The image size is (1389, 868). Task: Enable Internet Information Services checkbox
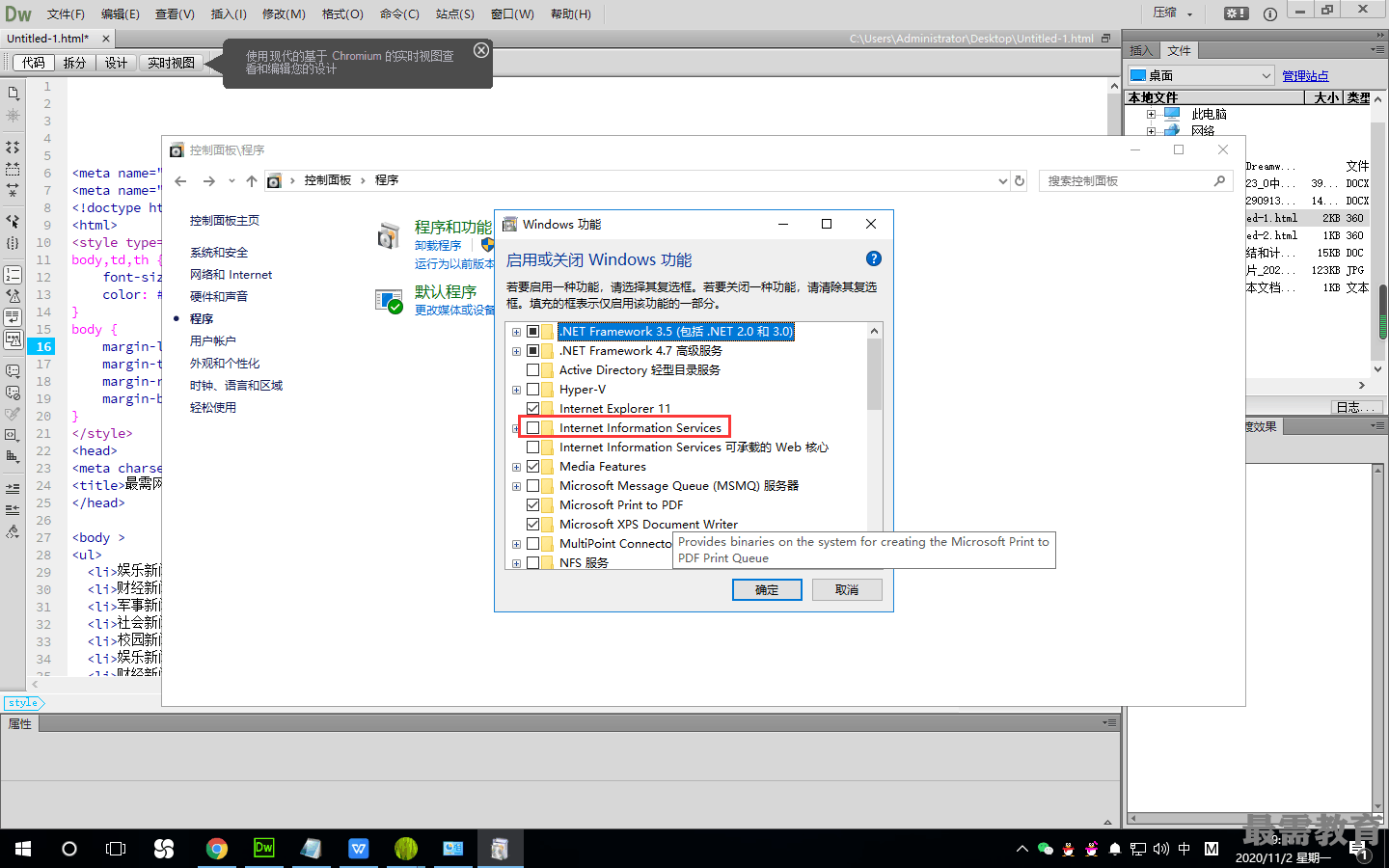click(532, 428)
